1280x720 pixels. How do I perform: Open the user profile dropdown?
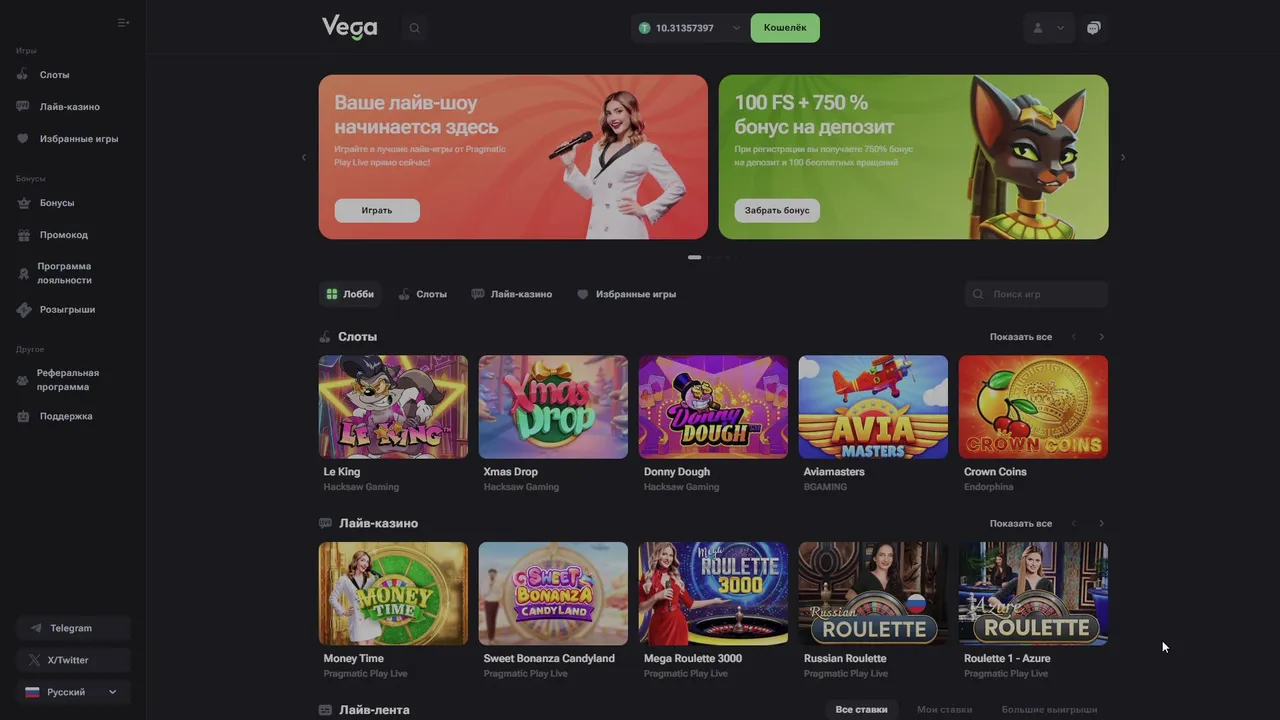pyautogui.click(x=1048, y=28)
